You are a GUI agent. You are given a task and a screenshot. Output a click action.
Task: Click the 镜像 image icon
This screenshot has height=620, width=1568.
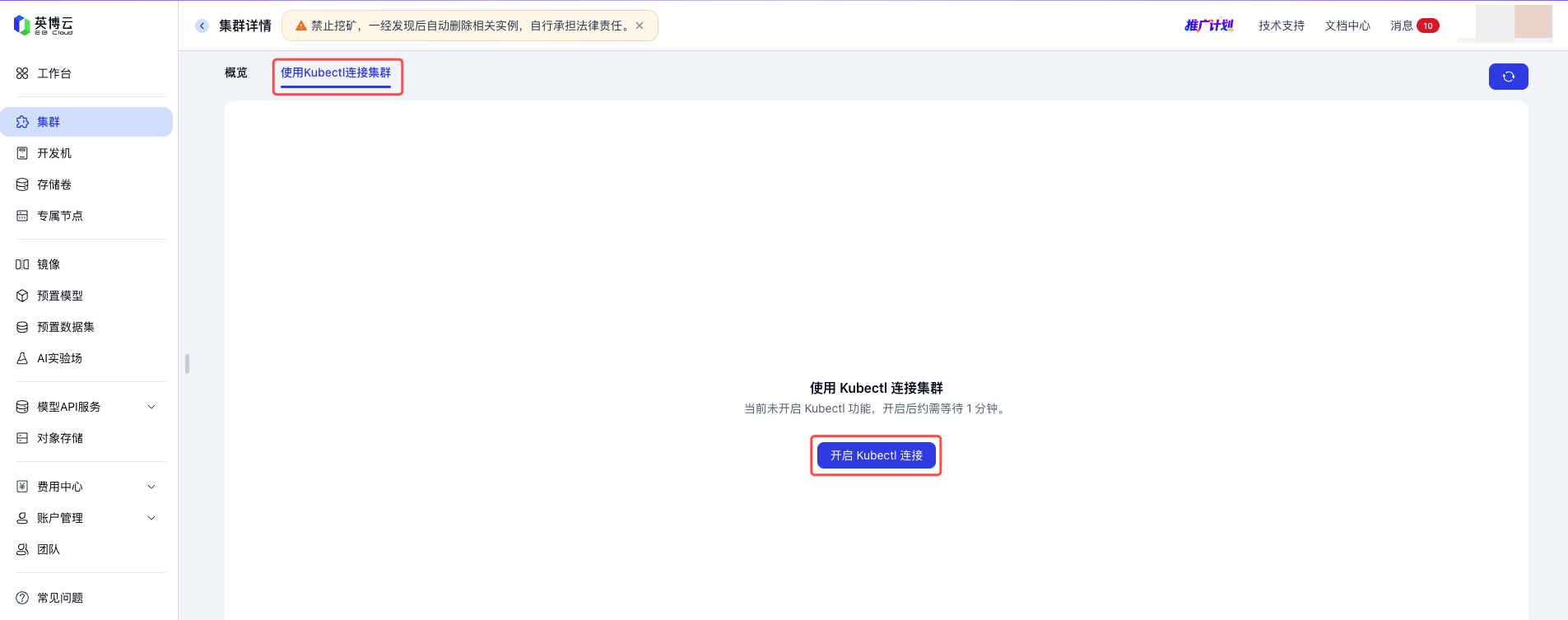[22, 264]
